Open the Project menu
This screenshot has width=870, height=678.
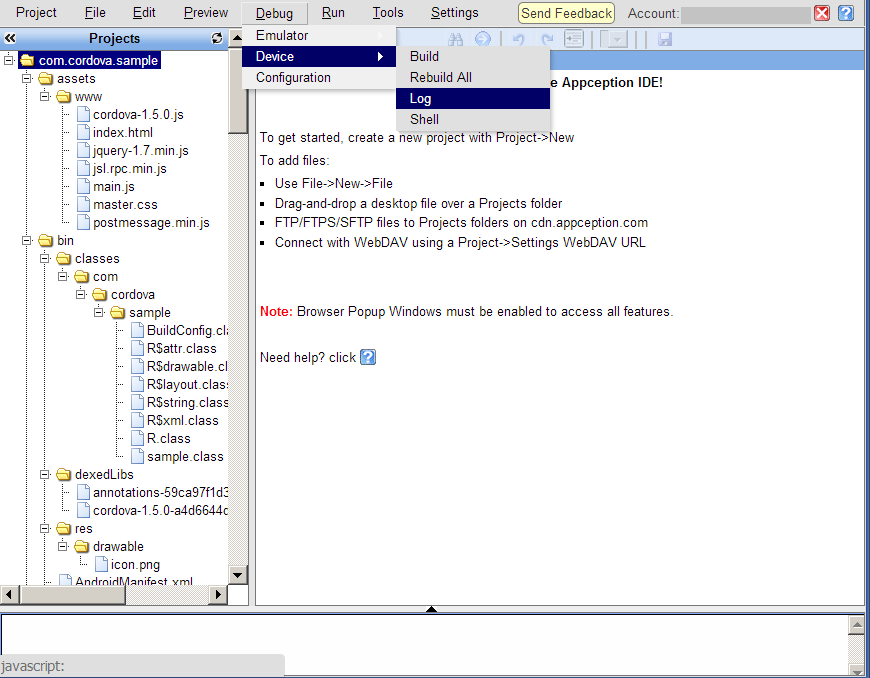36,12
